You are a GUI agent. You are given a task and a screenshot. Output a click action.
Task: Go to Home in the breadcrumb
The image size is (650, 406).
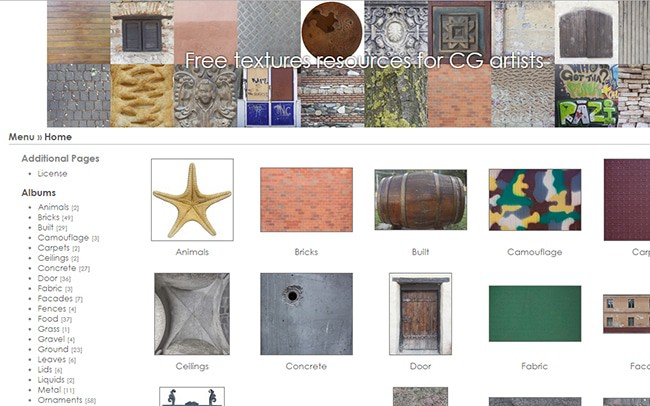pyautogui.click(x=58, y=136)
